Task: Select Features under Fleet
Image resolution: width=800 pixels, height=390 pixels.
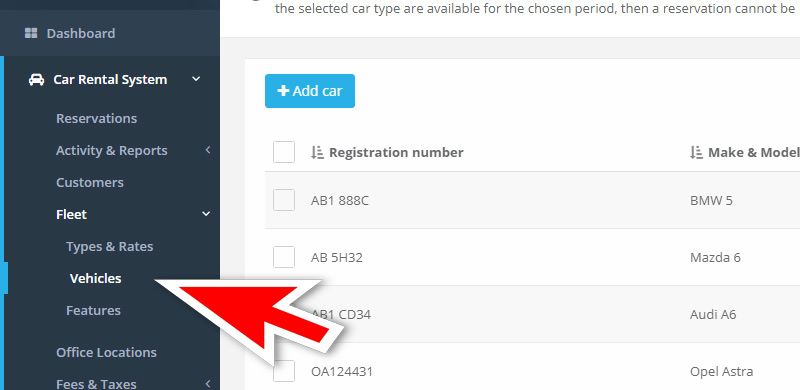Action: [x=93, y=310]
